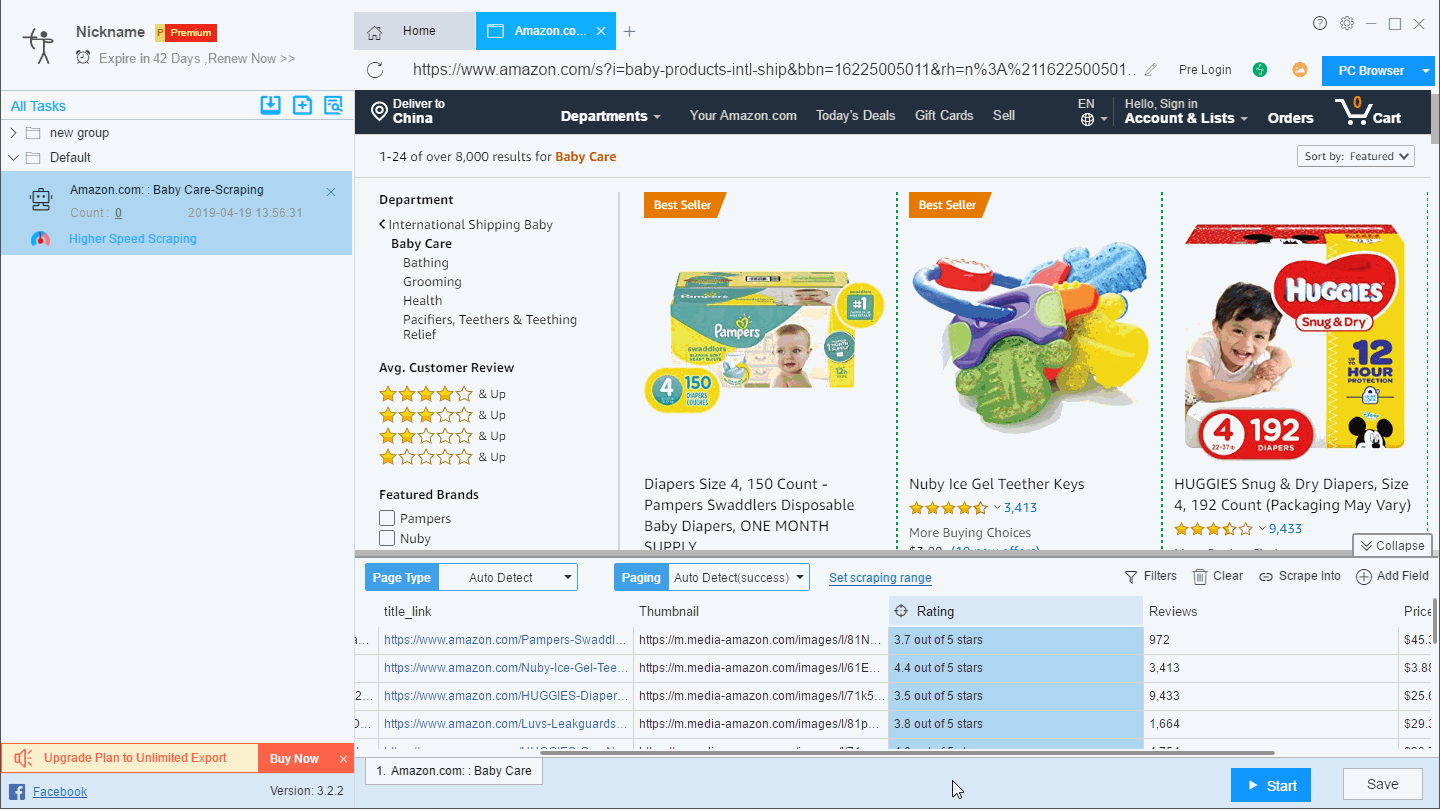Screen dimensions: 1440x810
Task: Open Your Amazon.com nav item
Action: (743, 115)
